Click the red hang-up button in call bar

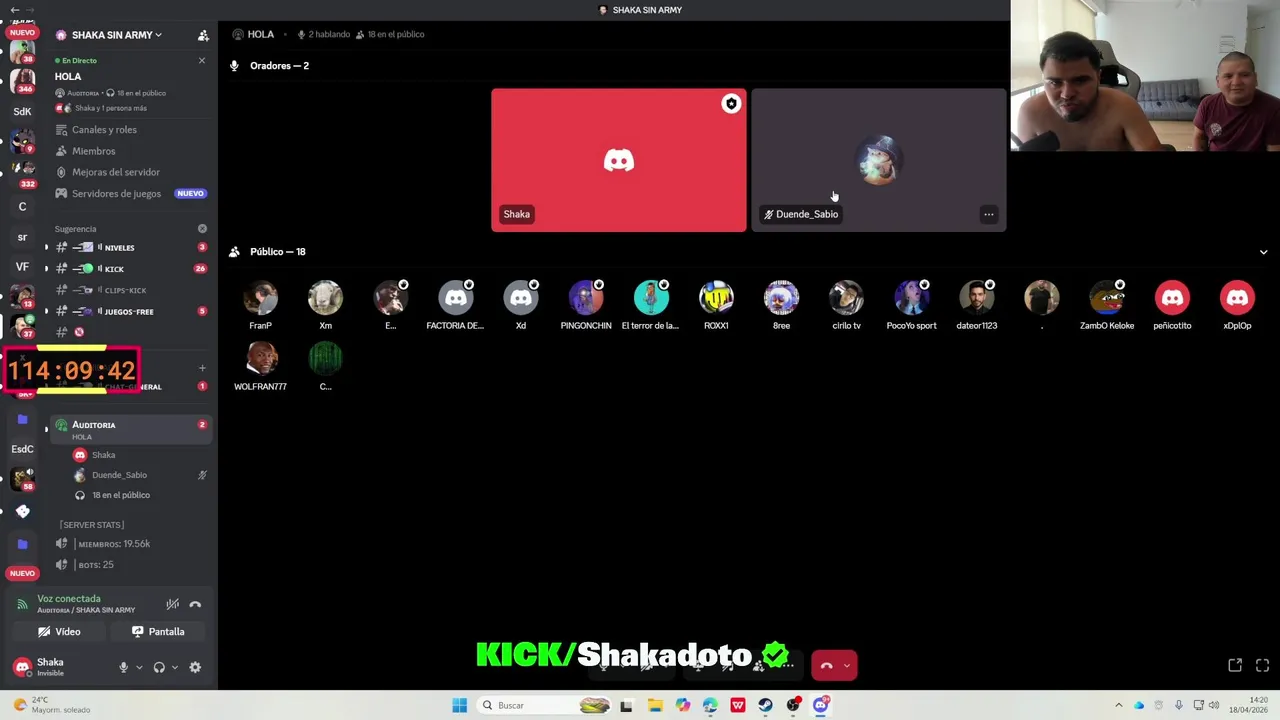[x=826, y=665]
